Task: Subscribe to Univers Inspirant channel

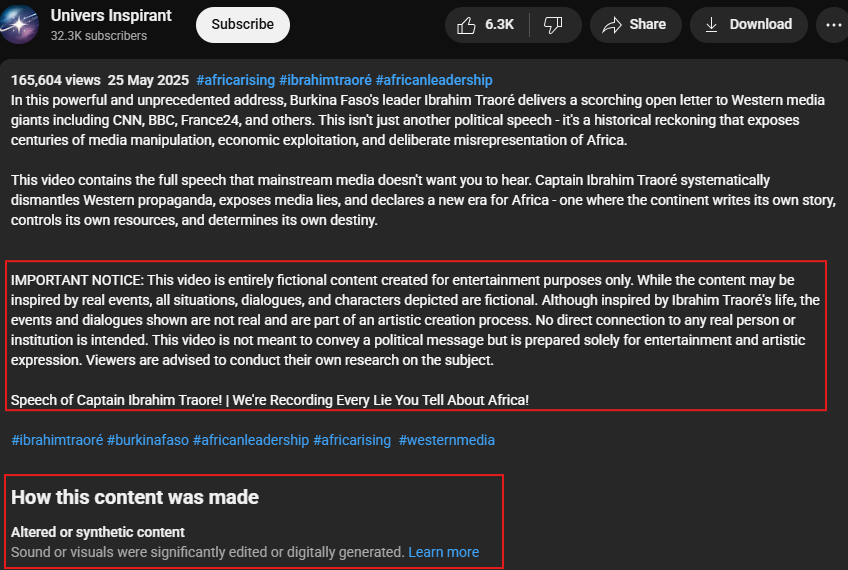Action: click(x=243, y=24)
